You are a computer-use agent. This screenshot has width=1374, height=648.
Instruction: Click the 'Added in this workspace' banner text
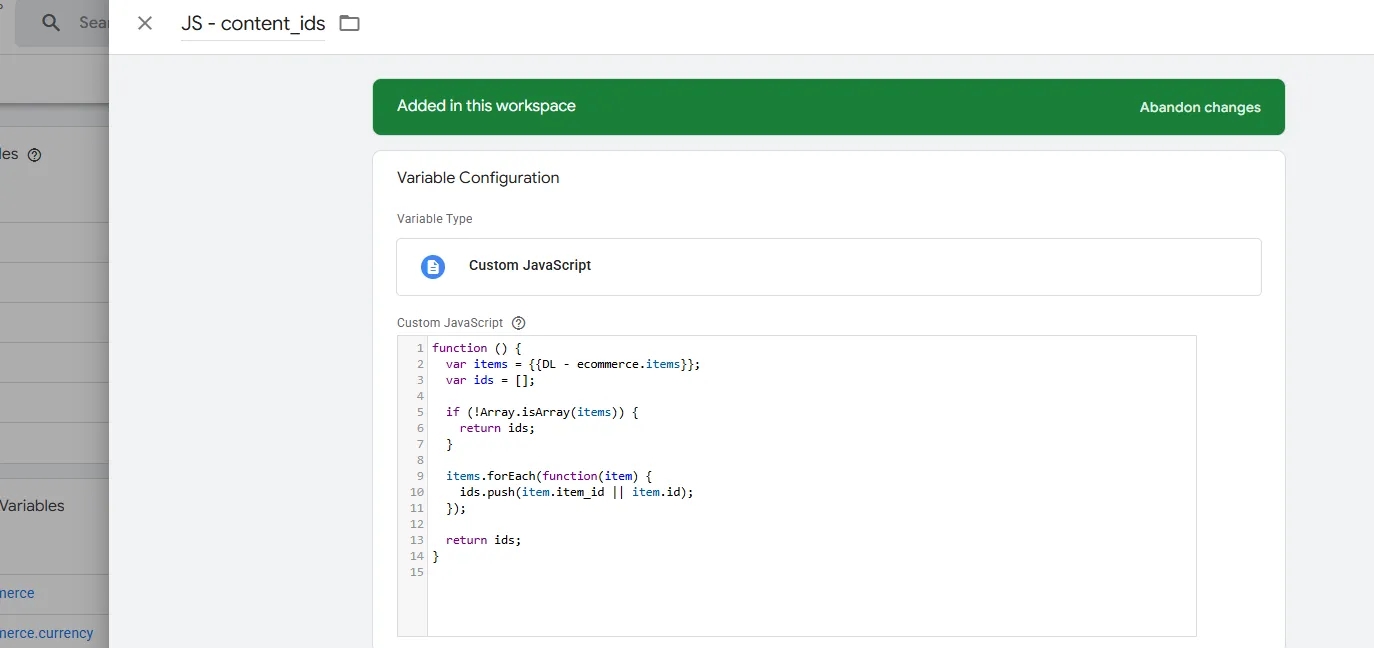486,106
